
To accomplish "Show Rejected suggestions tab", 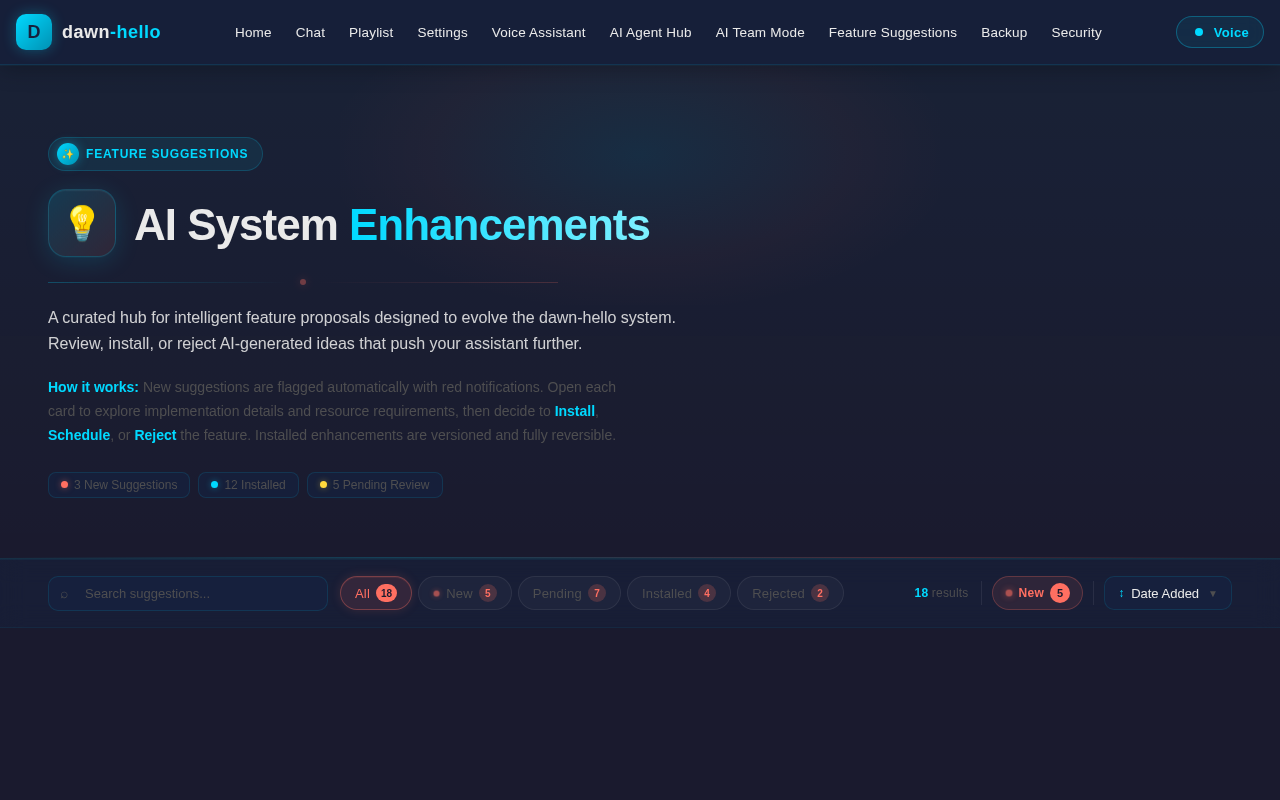I will point(790,593).
